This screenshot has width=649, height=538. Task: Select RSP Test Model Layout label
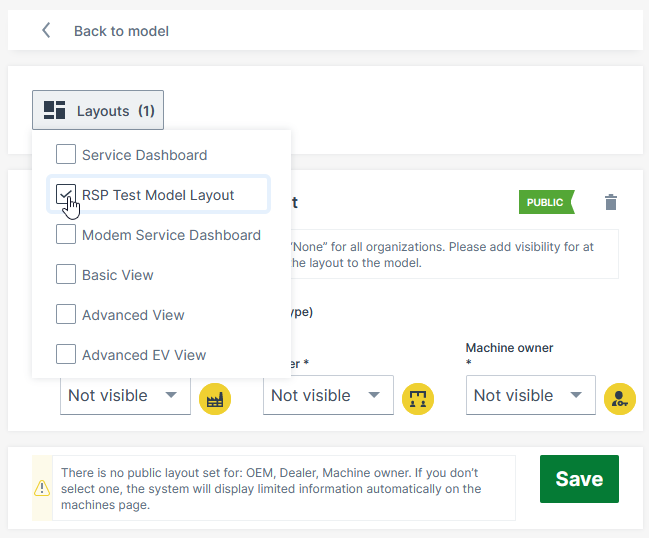click(x=158, y=195)
